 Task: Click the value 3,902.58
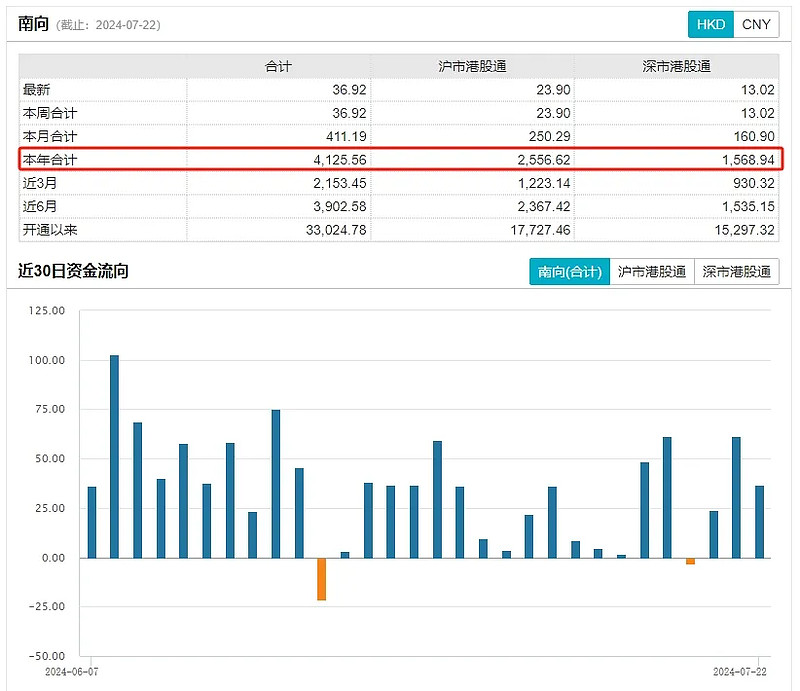click(x=340, y=207)
